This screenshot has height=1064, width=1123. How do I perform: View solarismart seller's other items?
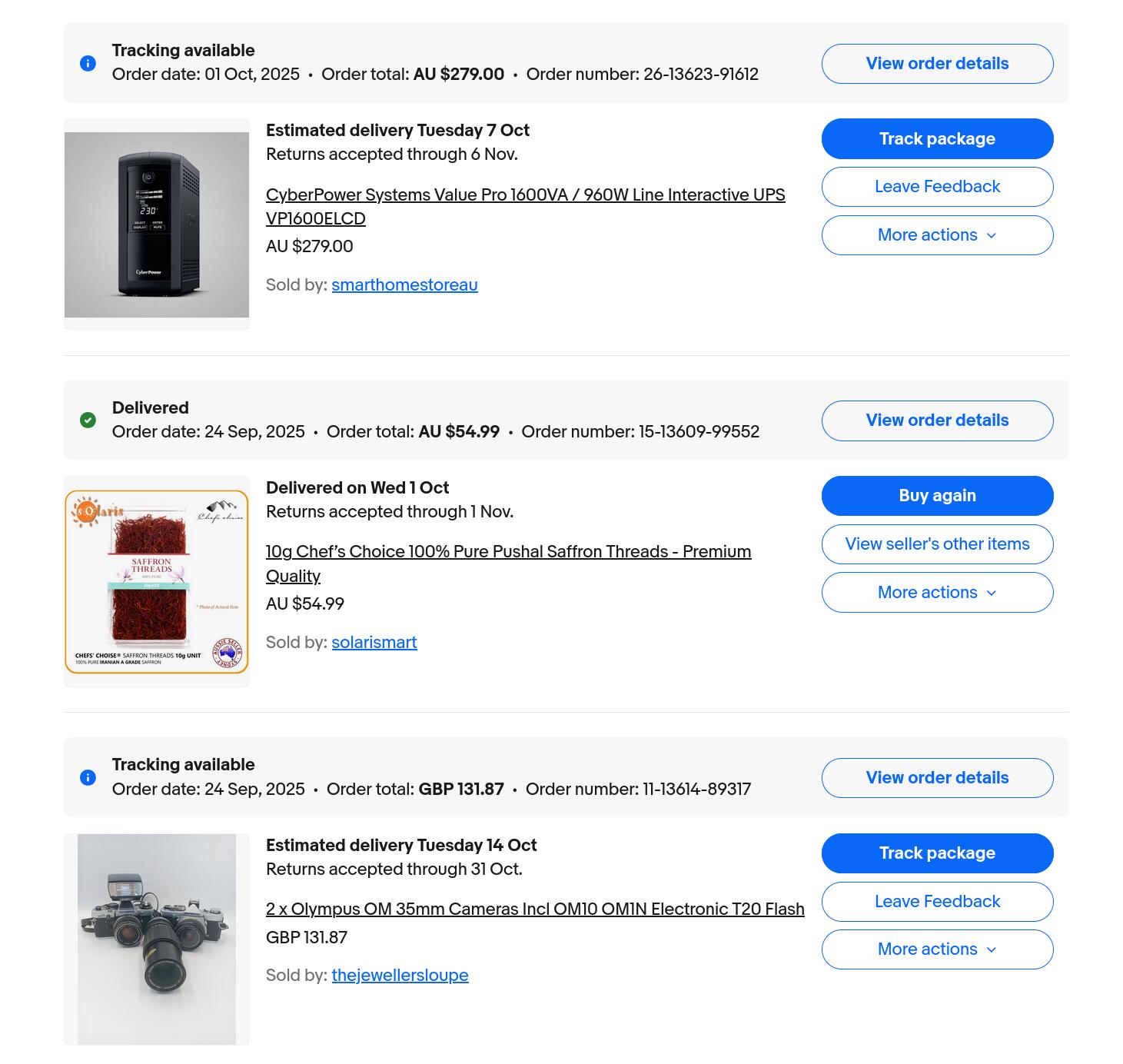click(936, 544)
